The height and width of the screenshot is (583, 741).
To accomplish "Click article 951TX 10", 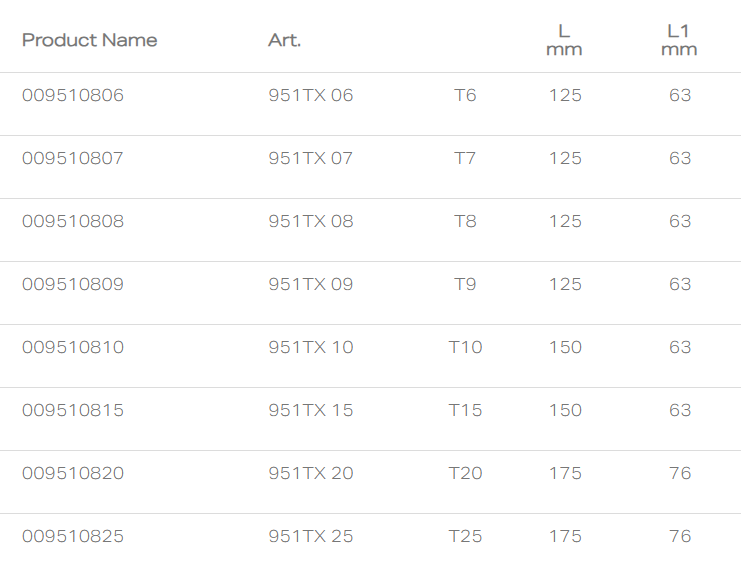I will click(x=310, y=347).
